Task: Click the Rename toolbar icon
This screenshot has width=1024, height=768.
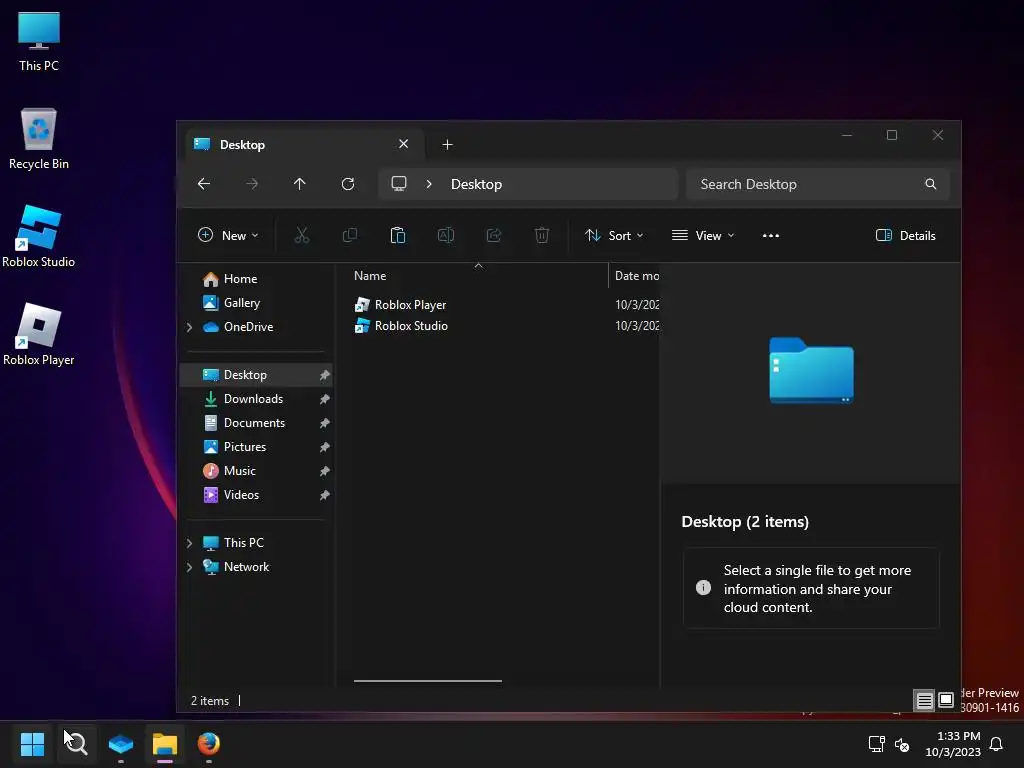Action: pos(446,235)
